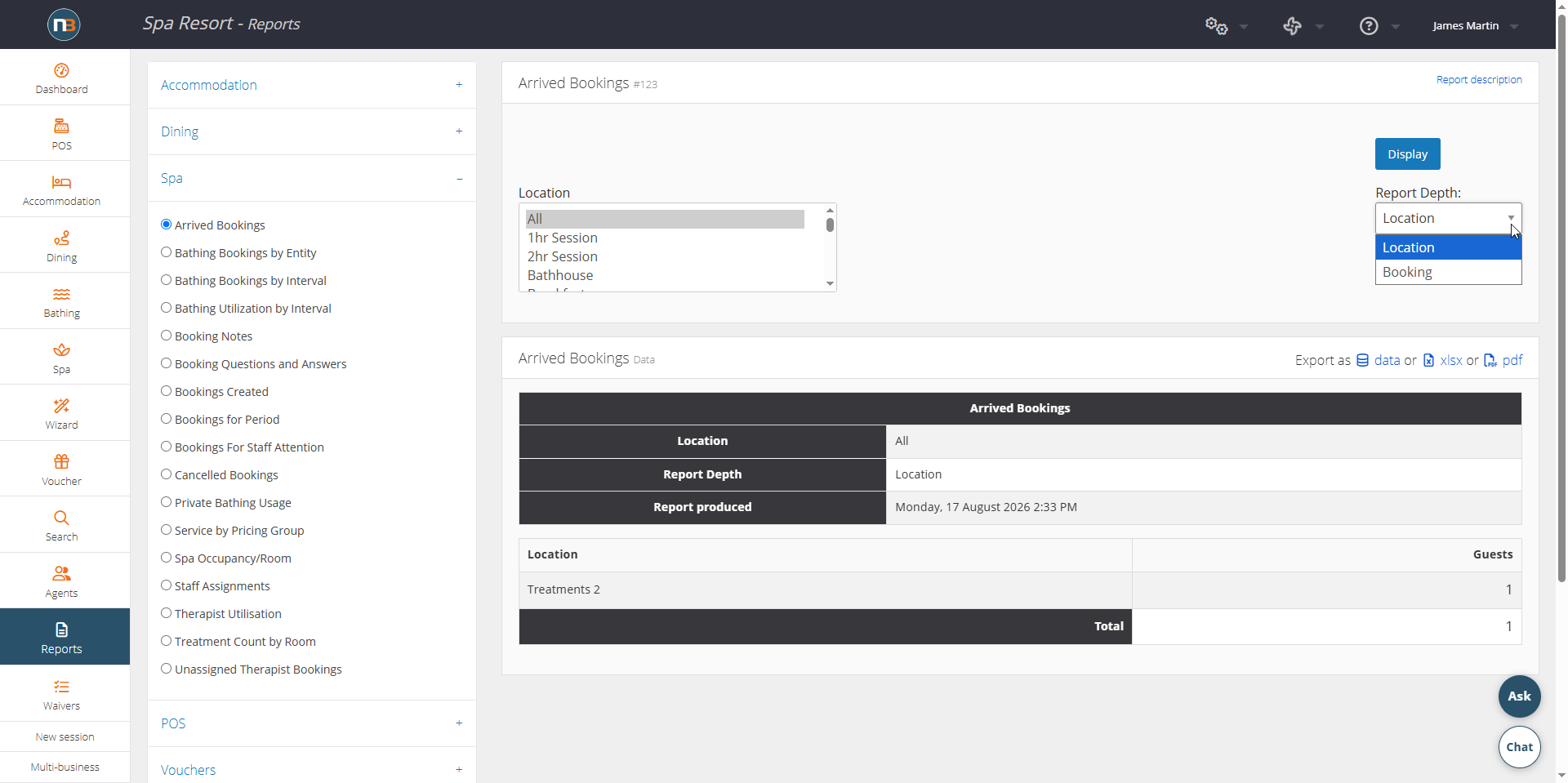
Task: Open the Chat bubble button
Action: (1519, 747)
